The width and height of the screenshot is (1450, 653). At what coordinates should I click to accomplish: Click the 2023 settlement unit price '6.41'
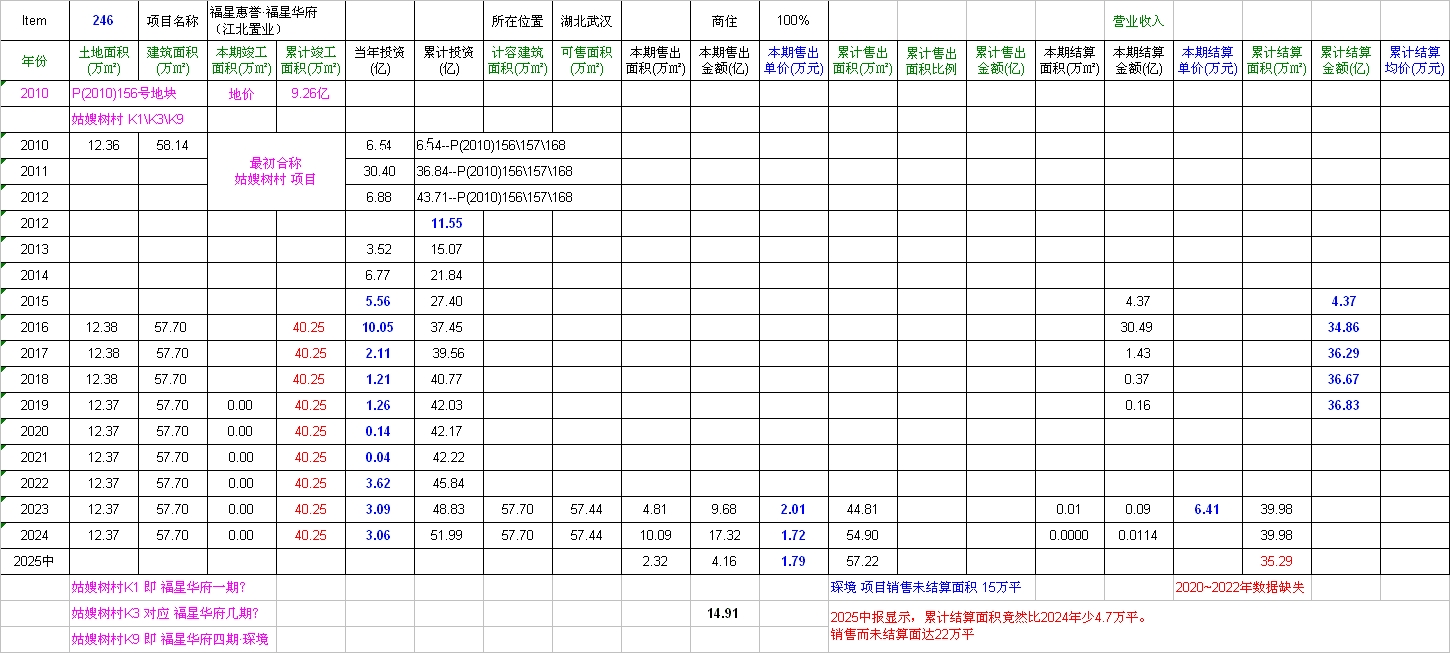(1208, 510)
